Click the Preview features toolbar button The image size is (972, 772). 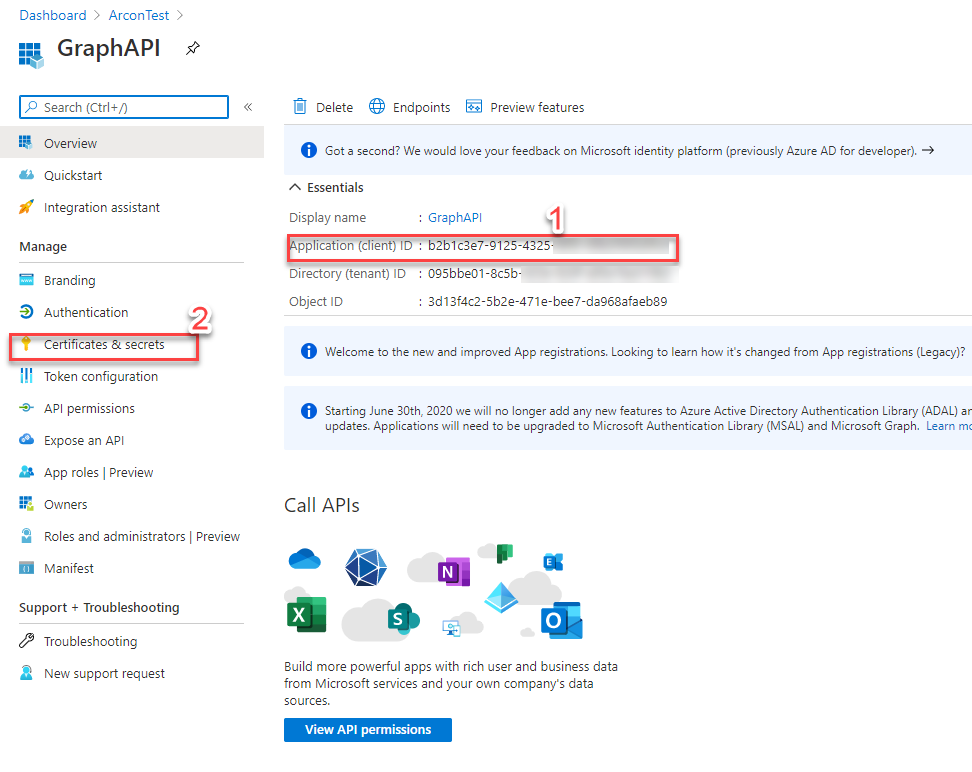coord(525,107)
